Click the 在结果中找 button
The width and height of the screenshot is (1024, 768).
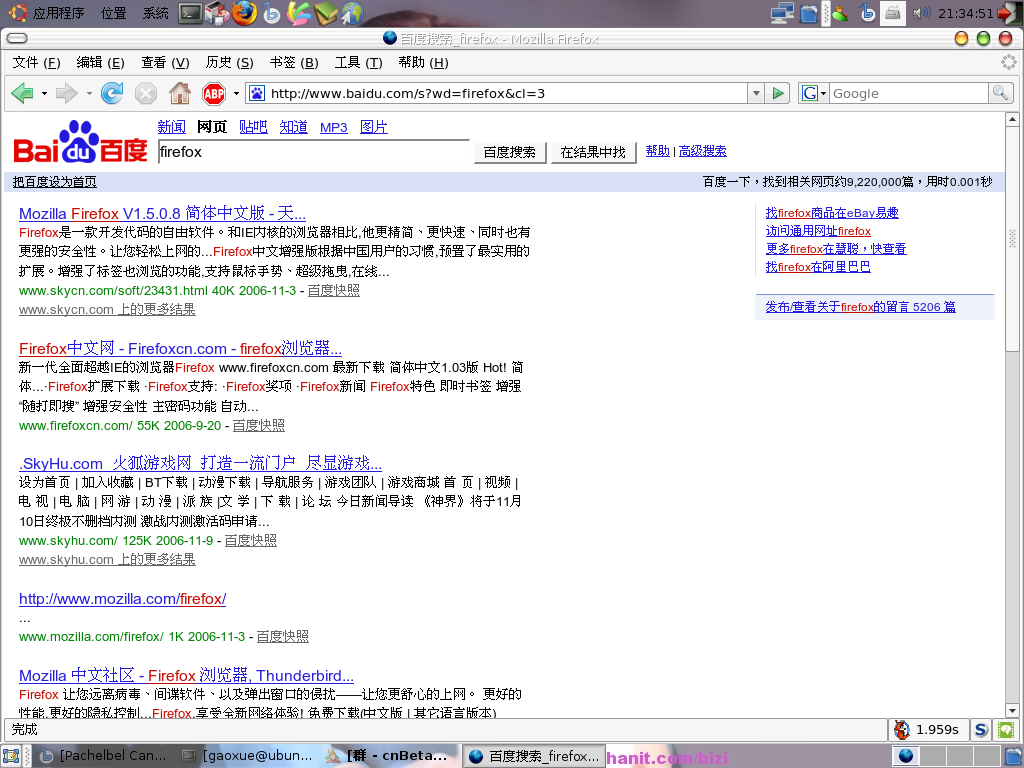click(593, 152)
